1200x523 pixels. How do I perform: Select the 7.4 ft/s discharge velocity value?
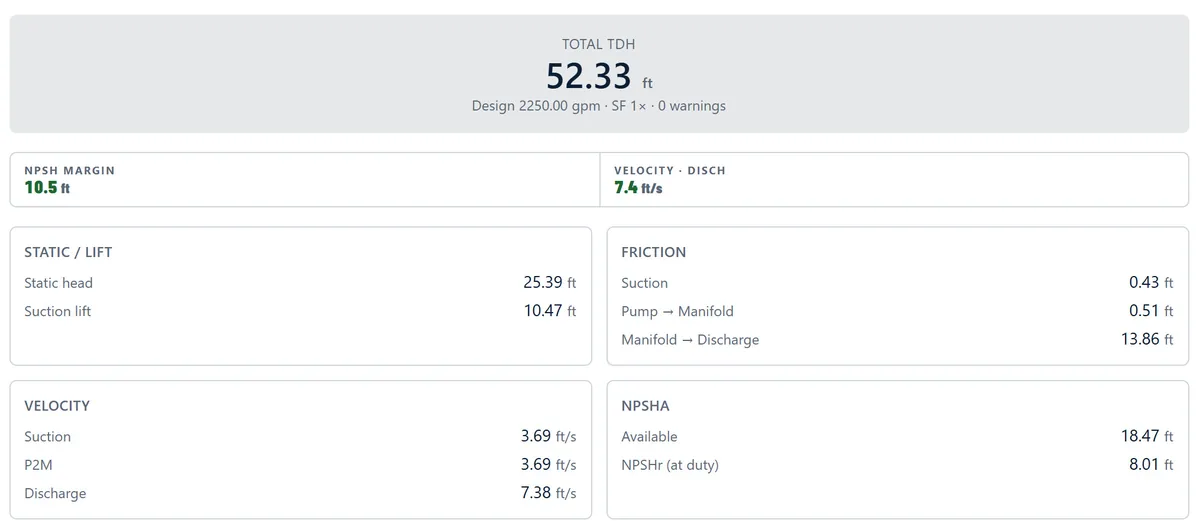[x=638, y=187]
